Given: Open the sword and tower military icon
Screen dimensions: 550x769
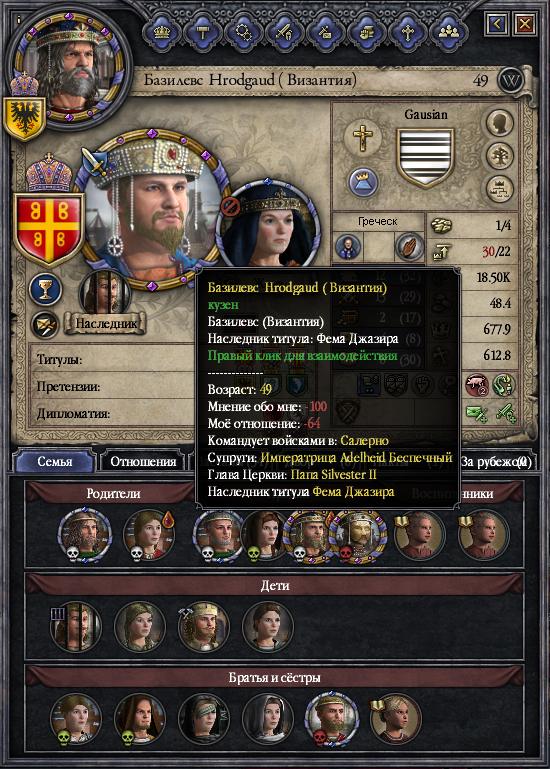Looking at the screenshot, I should click(x=284, y=32).
